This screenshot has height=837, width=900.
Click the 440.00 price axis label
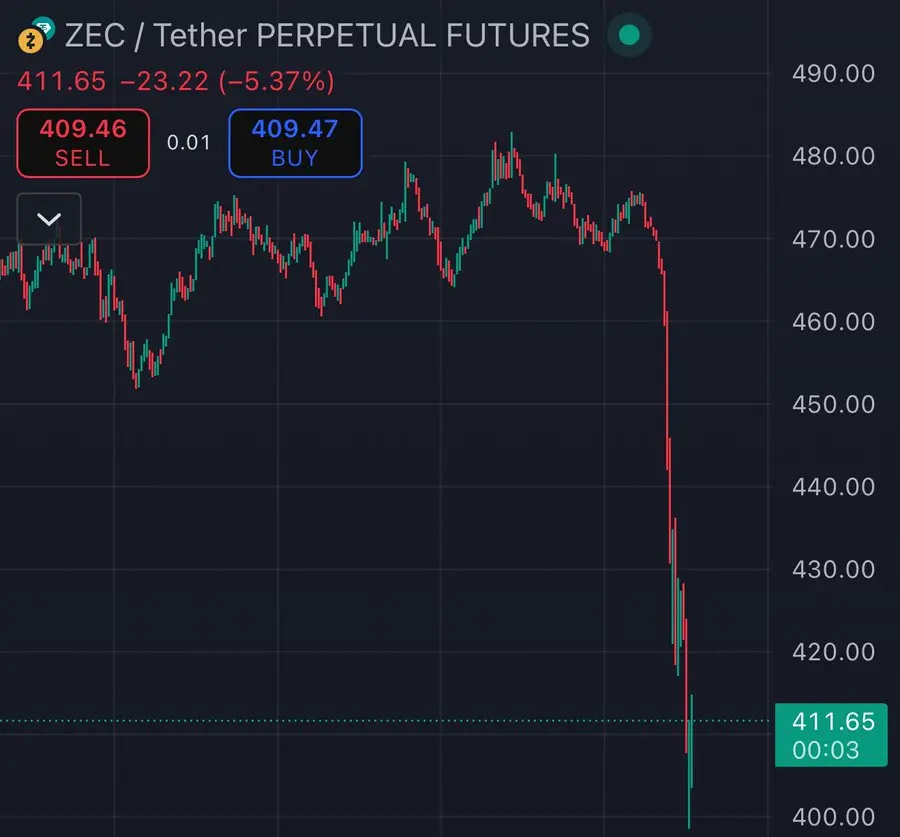(x=833, y=487)
